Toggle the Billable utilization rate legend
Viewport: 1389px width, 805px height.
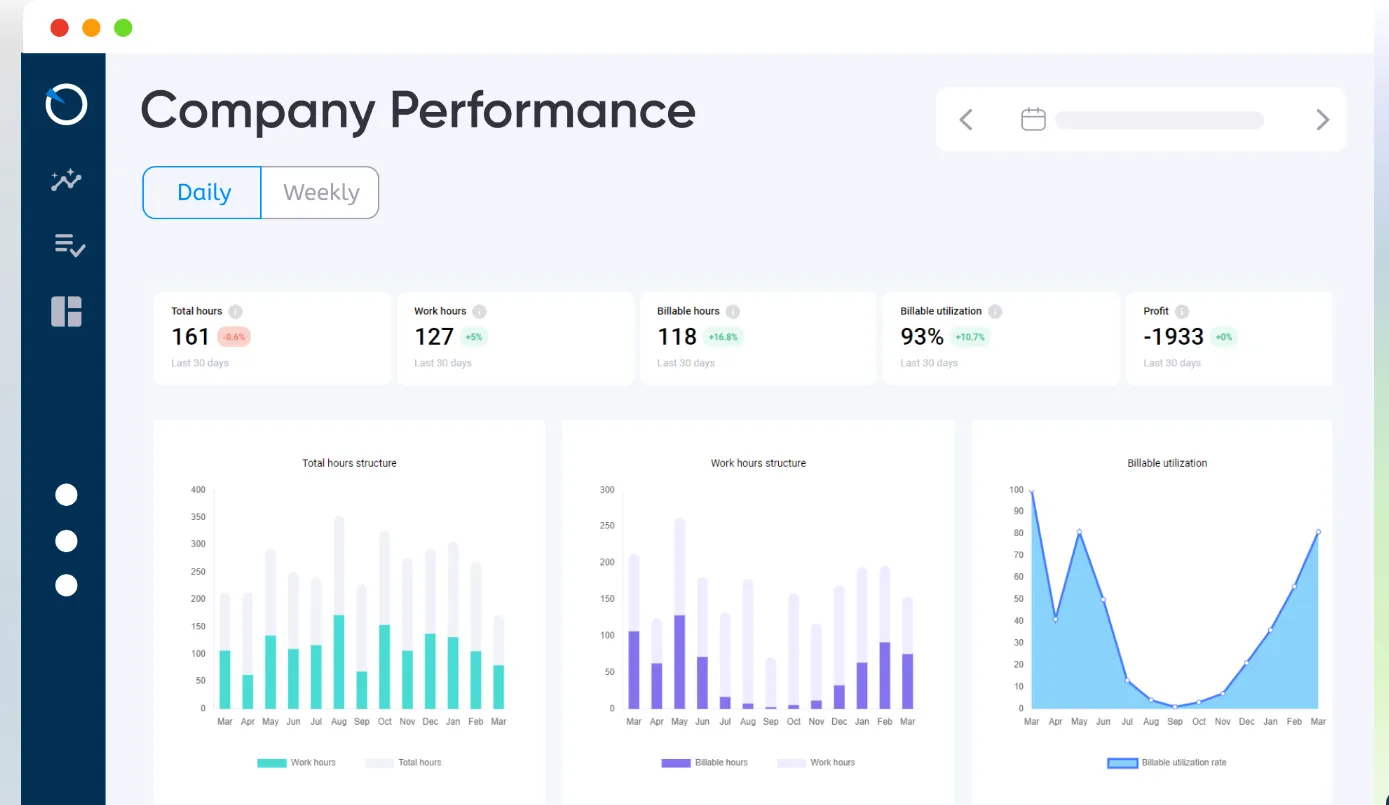pyautogui.click(x=1166, y=762)
